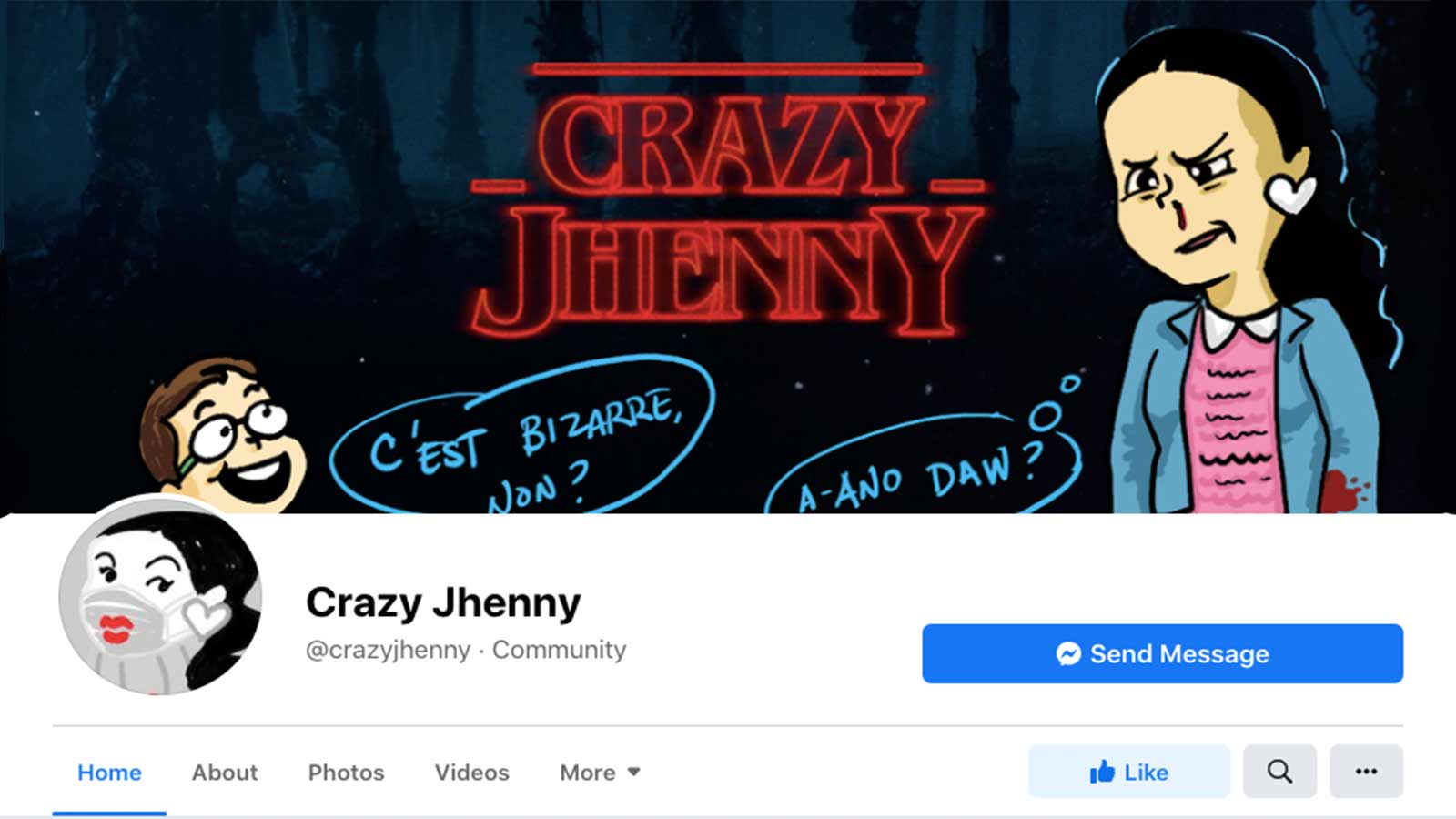This screenshot has width=1456, height=819.
Task: Open the Crazy Jhenny profile picture
Action: tap(160, 595)
